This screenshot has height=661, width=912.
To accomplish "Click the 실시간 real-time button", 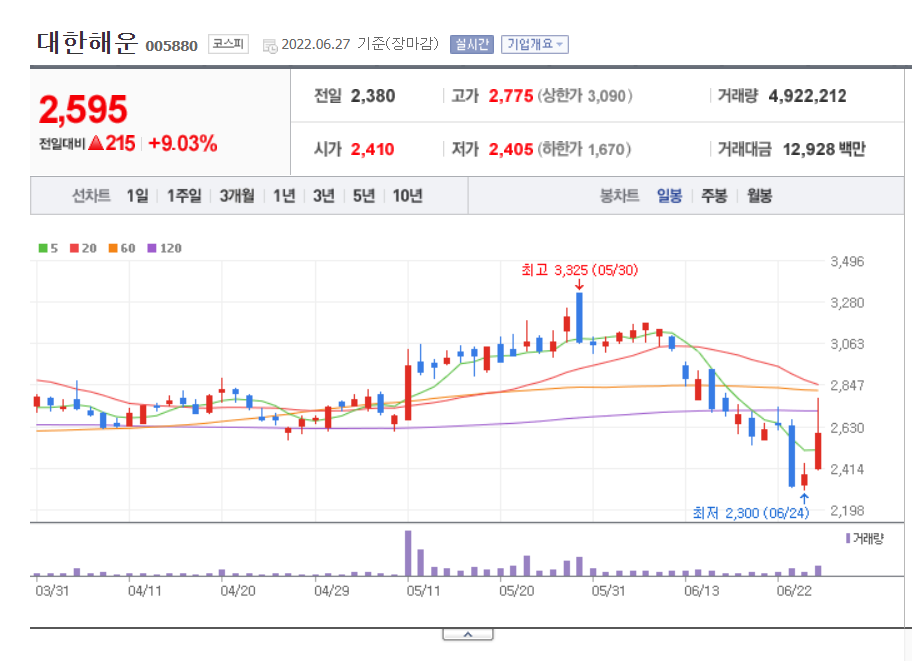I will tap(472, 44).
